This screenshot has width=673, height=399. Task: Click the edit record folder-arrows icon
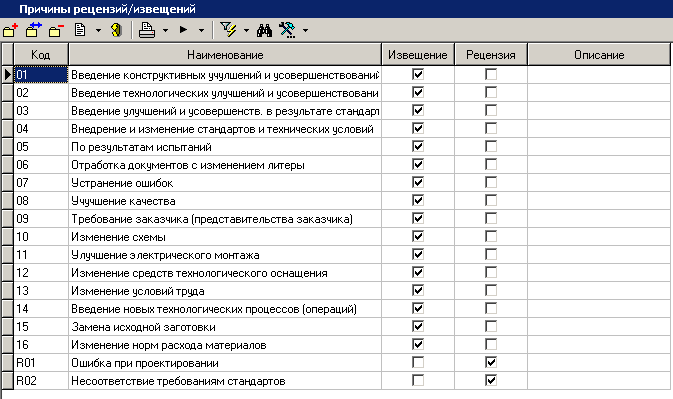pyautogui.click(x=33, y=30)
